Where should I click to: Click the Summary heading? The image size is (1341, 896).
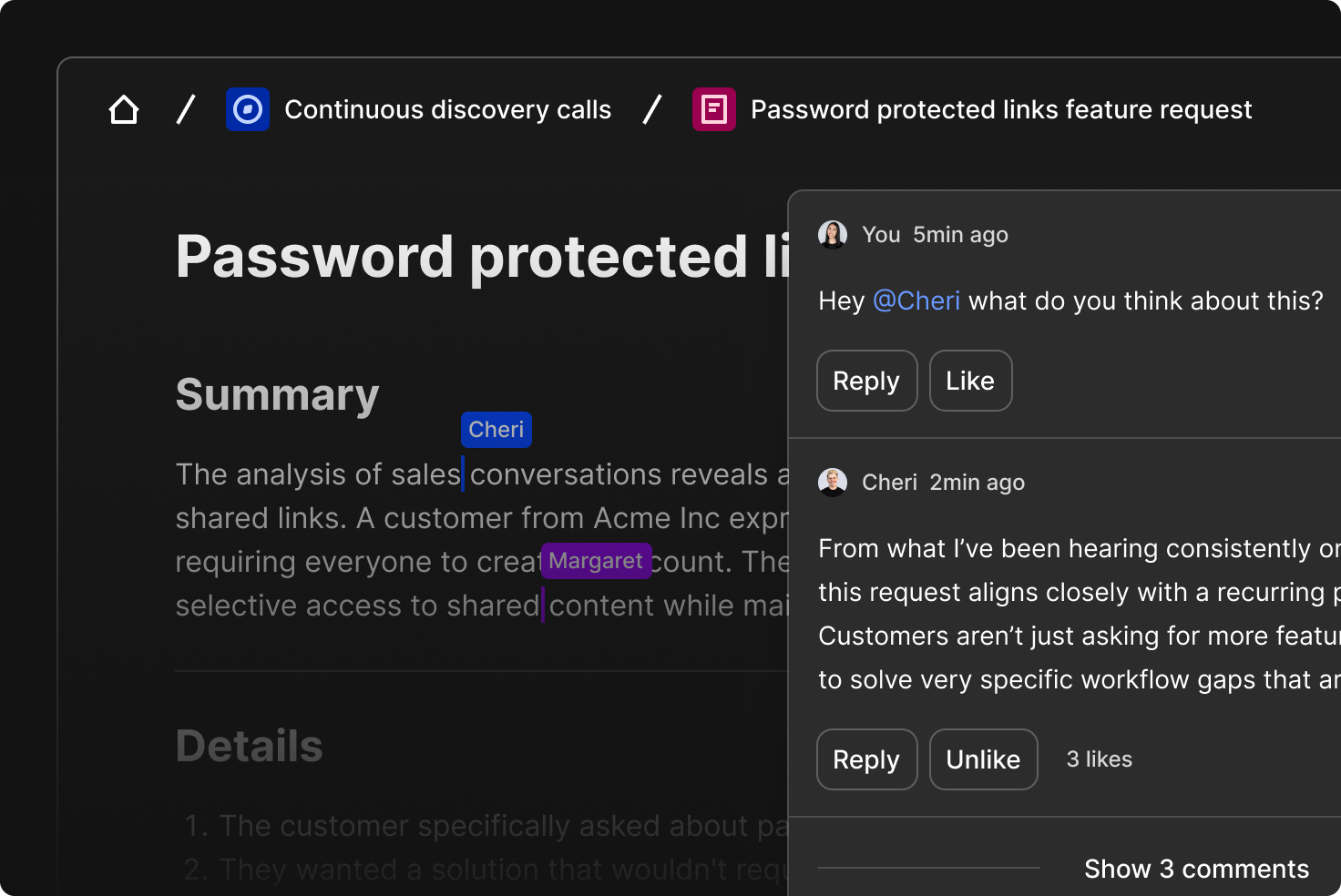[x=277, y=395]
